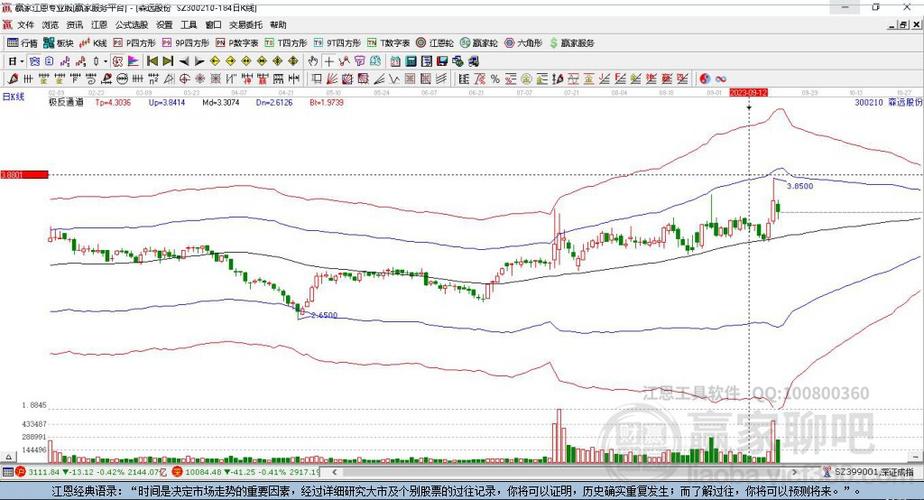Viewport: 924px width, 500px height.
Task: Open the 赢家轮 wheel tool
Action: [479, 43]
